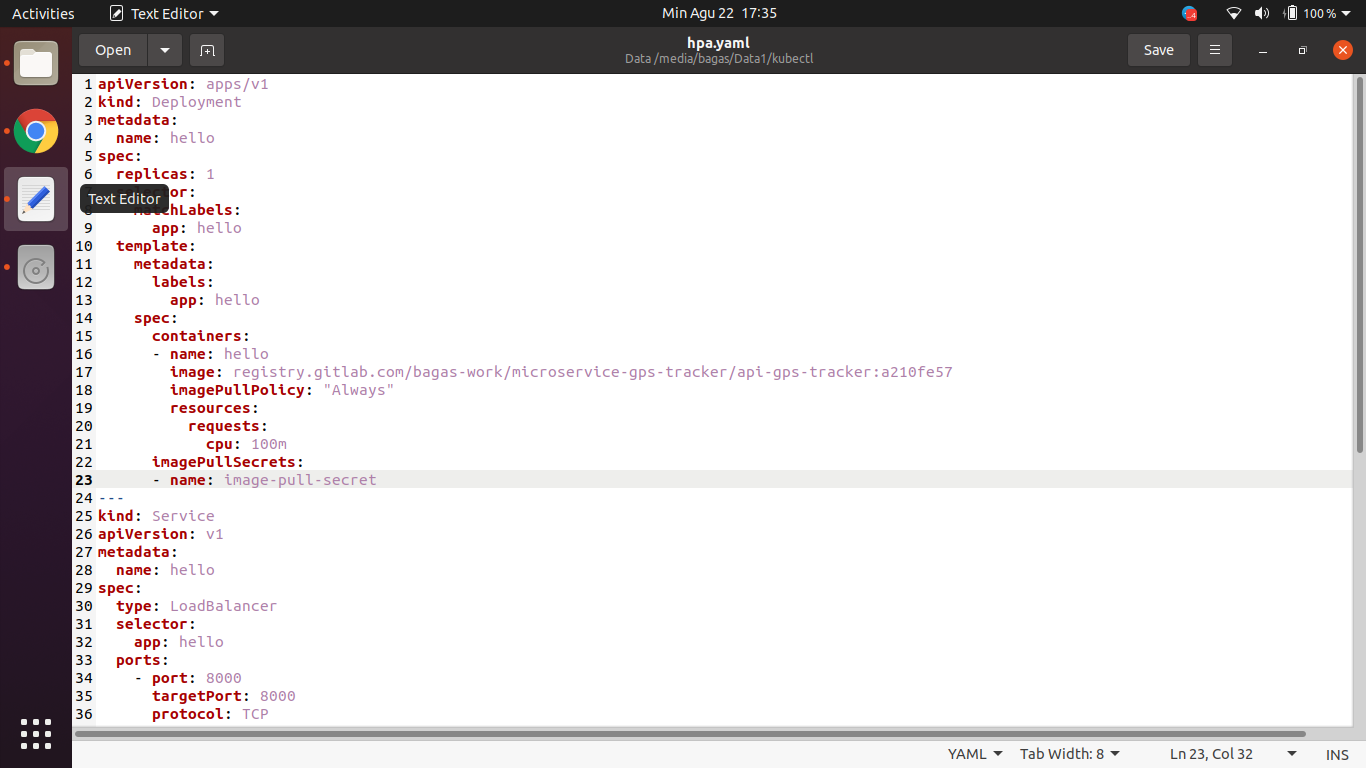
Task: Open the Tab Width: 8 dropdown
Action: tap(1070, 754)
